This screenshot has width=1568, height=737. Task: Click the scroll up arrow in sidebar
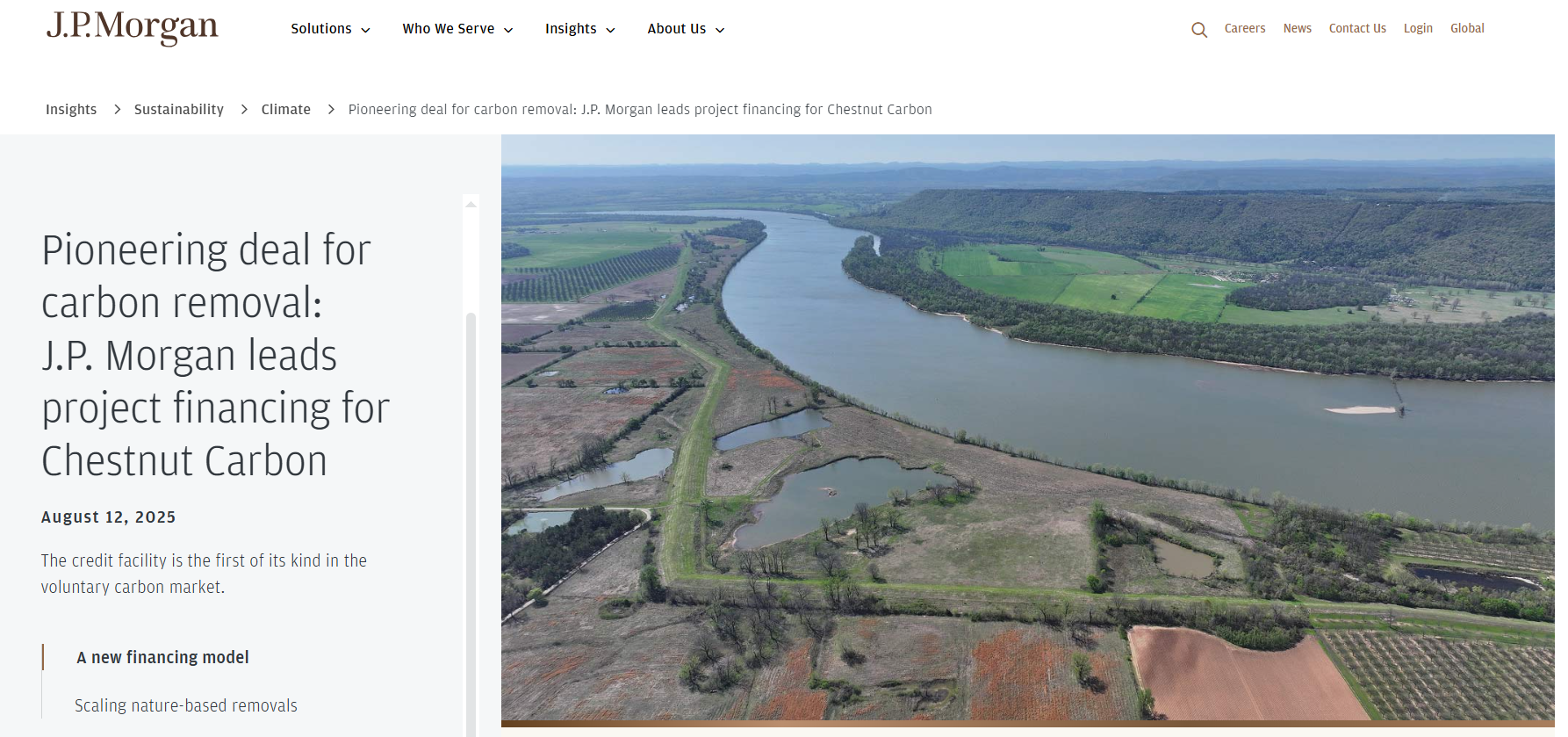click(471, 204)
